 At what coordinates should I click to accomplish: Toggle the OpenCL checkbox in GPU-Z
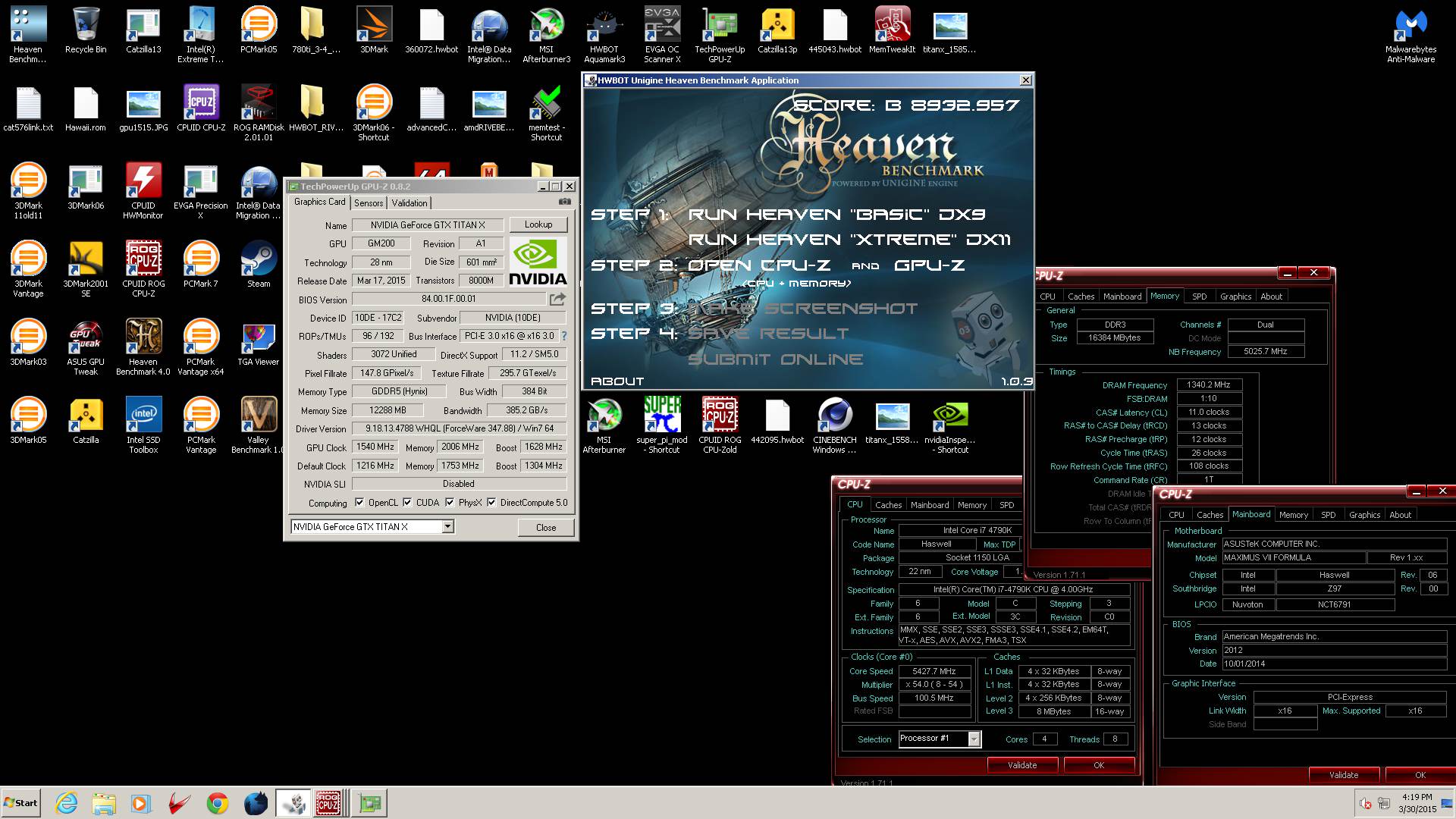pyautogui.click(x=358, y=503)
